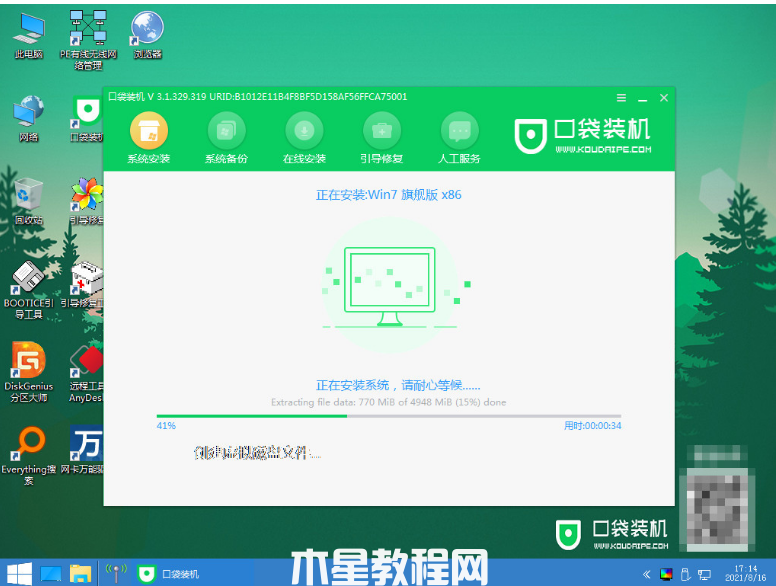Open the 引导修复 boot repair icon
776x586 pixels.
click(382, 138)
